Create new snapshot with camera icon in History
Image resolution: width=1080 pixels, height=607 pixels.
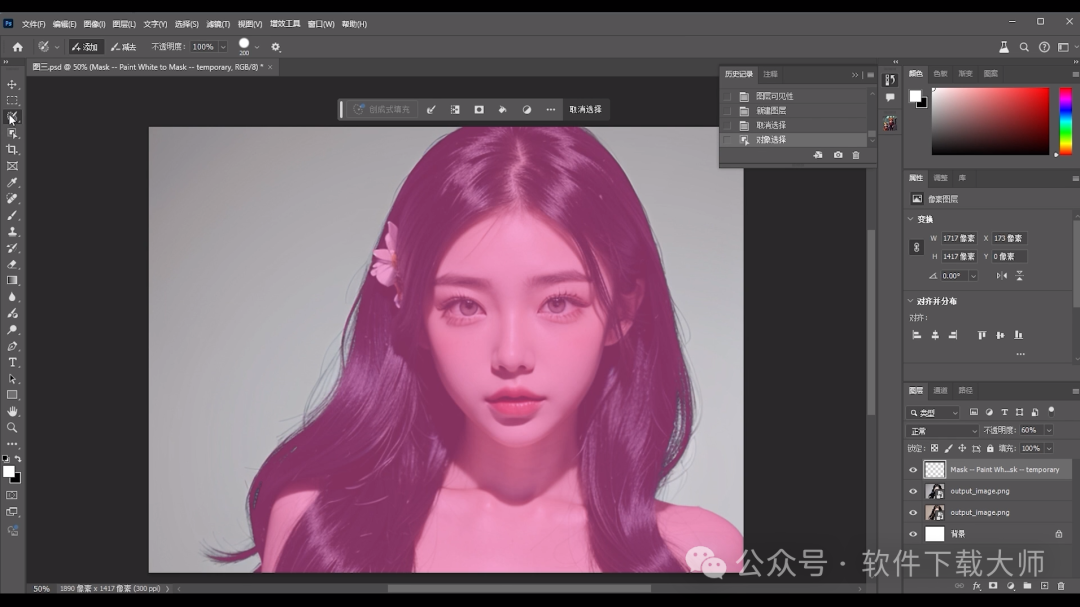pos(838,155)
